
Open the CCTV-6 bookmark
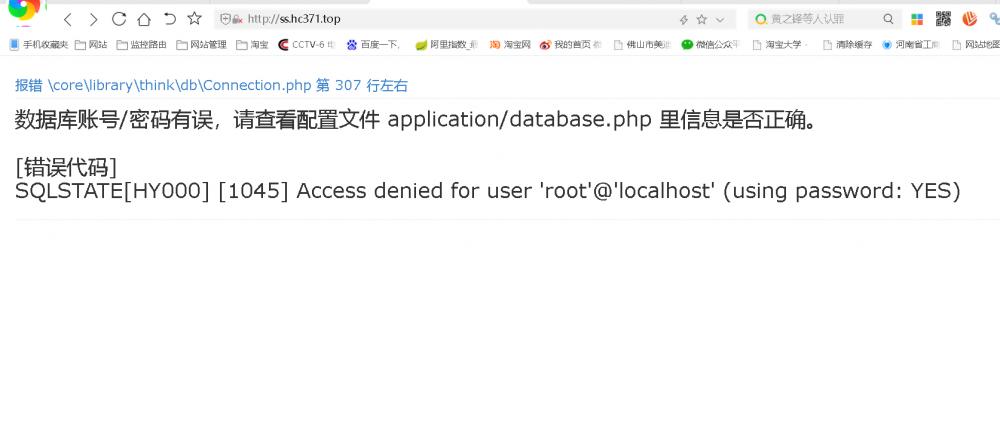pos(307,45)
